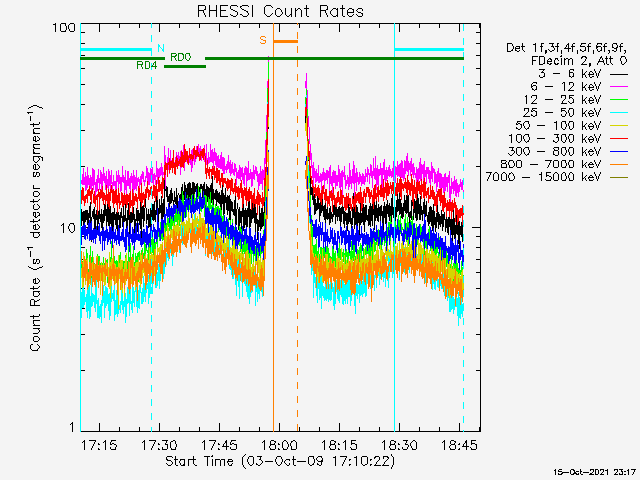Click the plot title 'RHESSI Count Rates'

click(x=280, y=11)
